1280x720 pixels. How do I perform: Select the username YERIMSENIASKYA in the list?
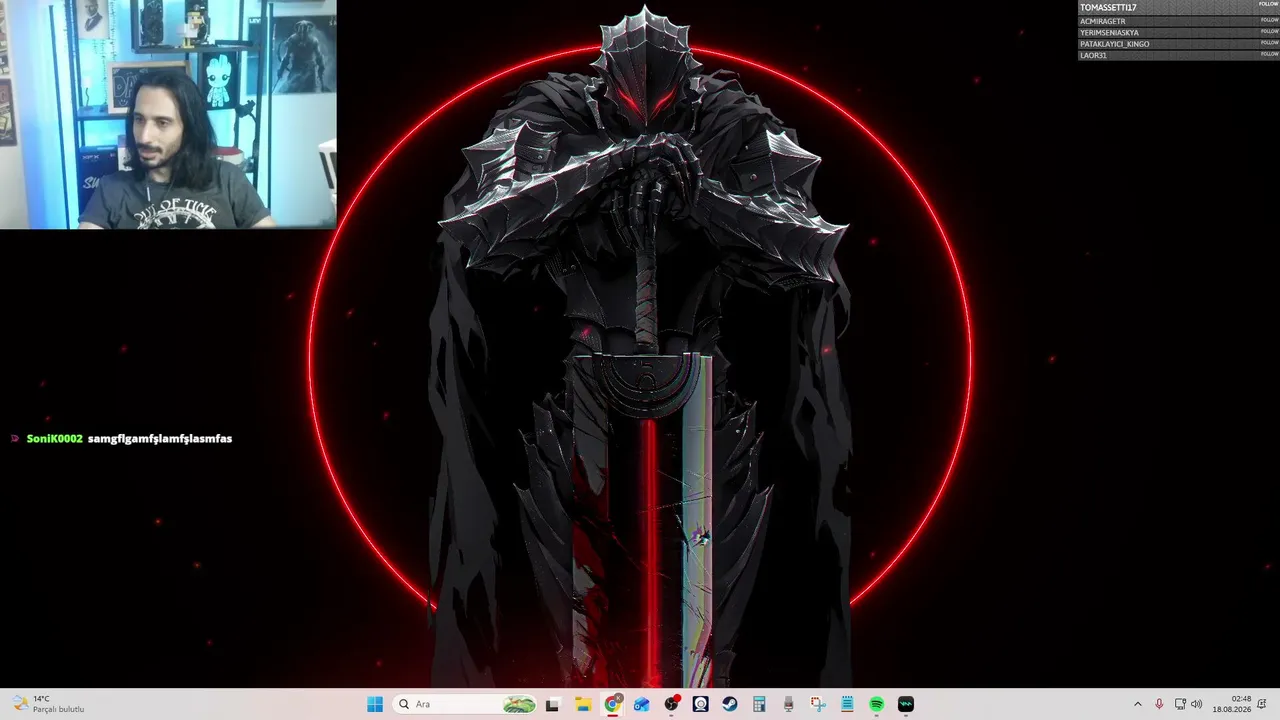tap(1109, 33)
